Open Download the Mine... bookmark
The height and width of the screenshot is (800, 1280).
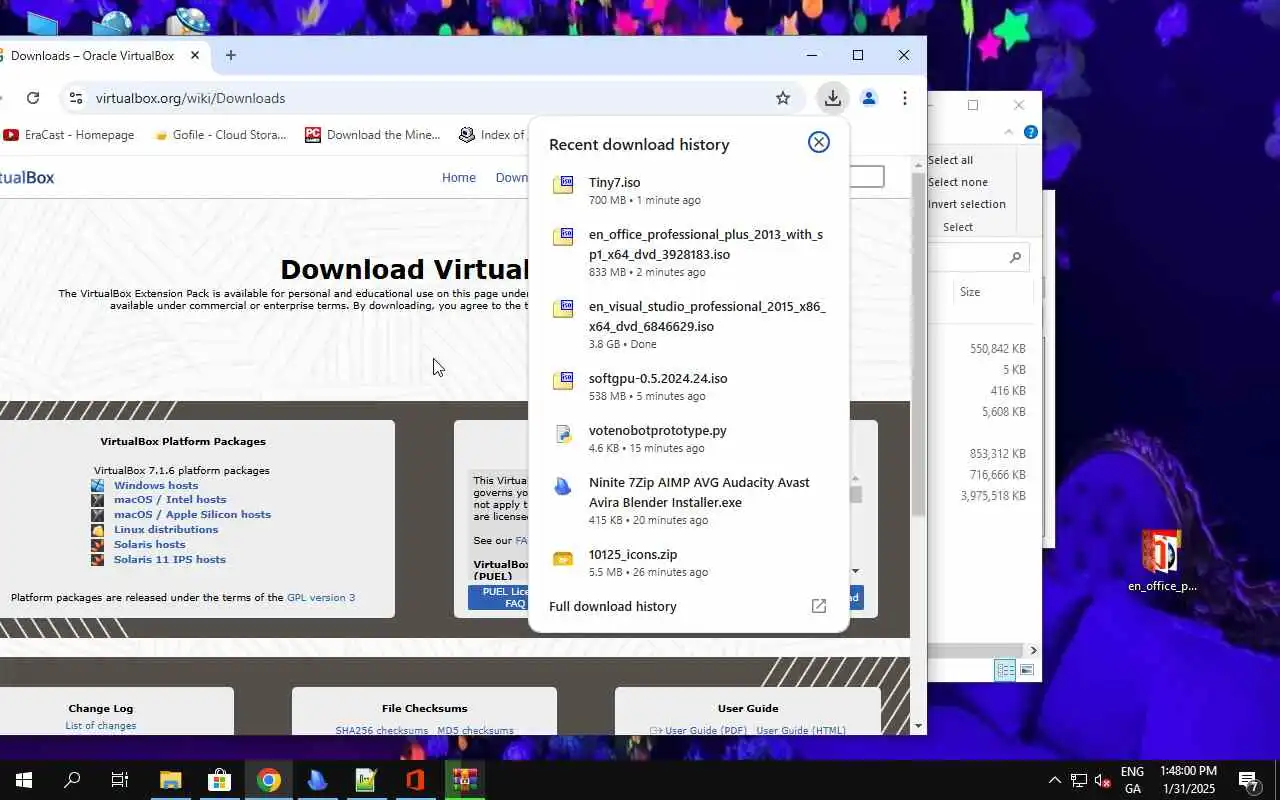click(x=373, y=135)
